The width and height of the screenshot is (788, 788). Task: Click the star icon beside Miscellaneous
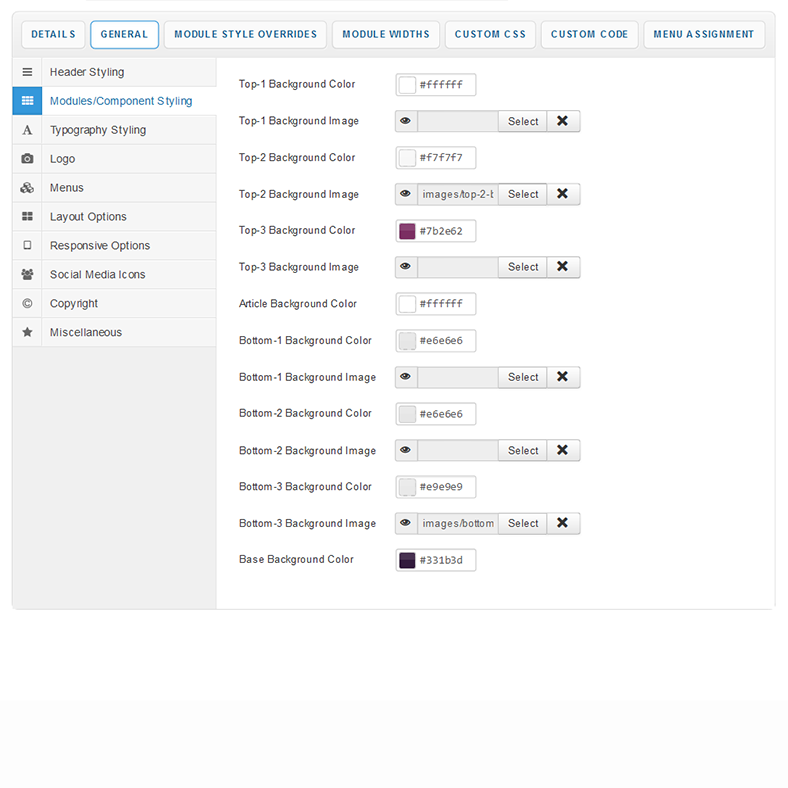(27, 332)
